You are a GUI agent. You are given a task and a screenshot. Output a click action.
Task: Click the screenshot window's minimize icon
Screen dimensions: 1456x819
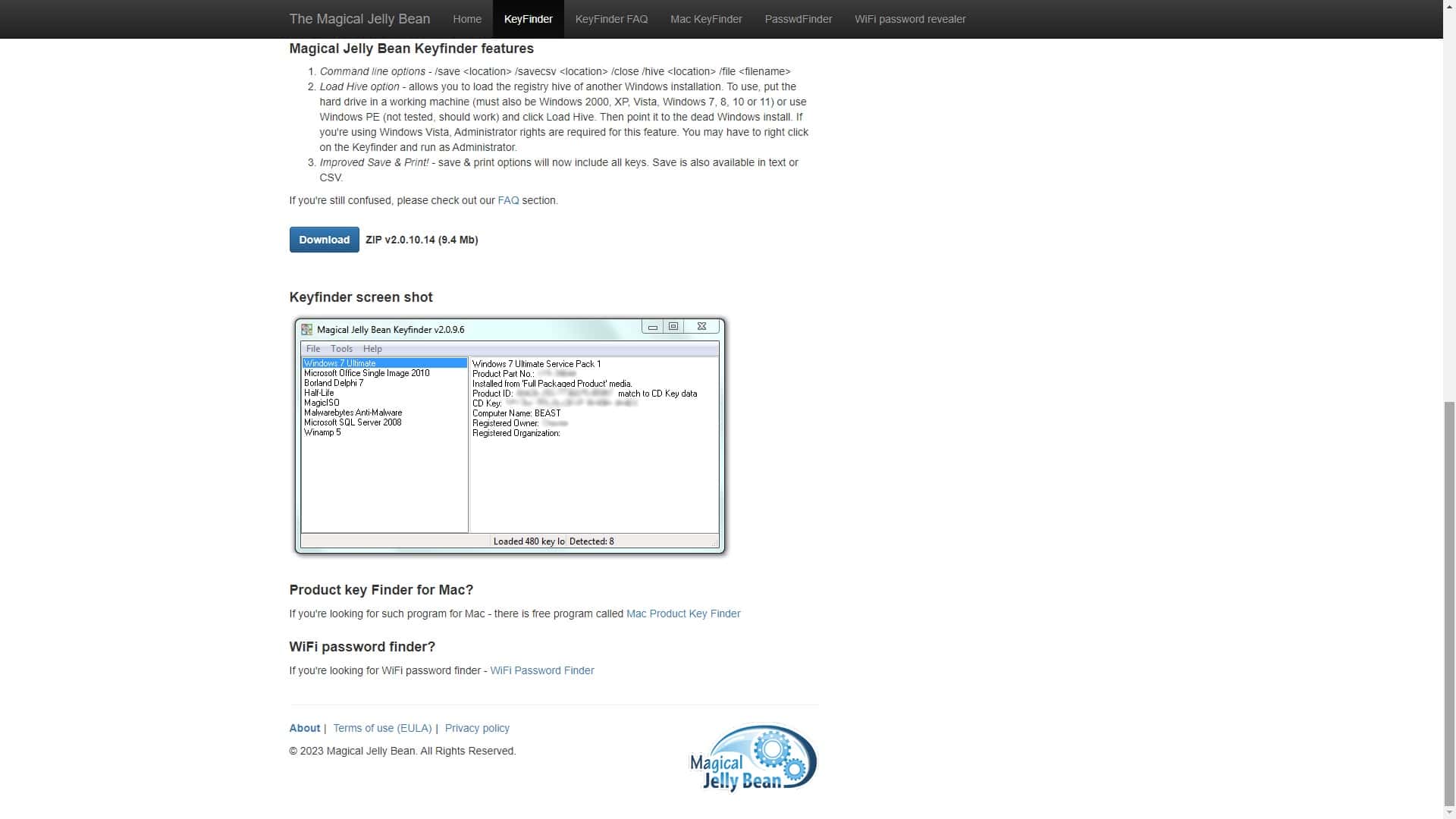point(652,327)
